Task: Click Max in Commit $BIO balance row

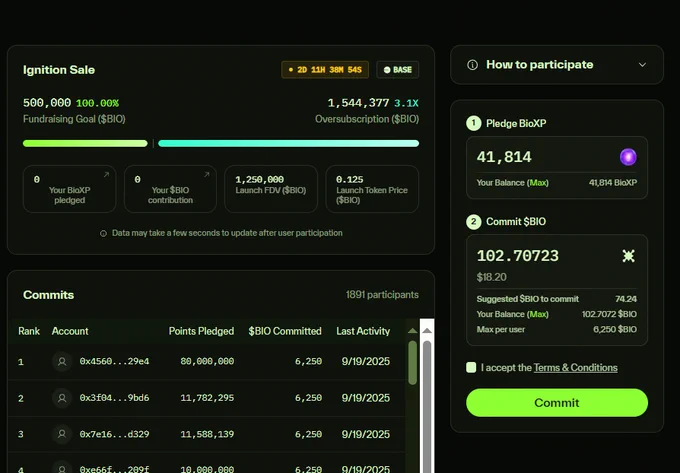Action: click(x=538, y=314)
